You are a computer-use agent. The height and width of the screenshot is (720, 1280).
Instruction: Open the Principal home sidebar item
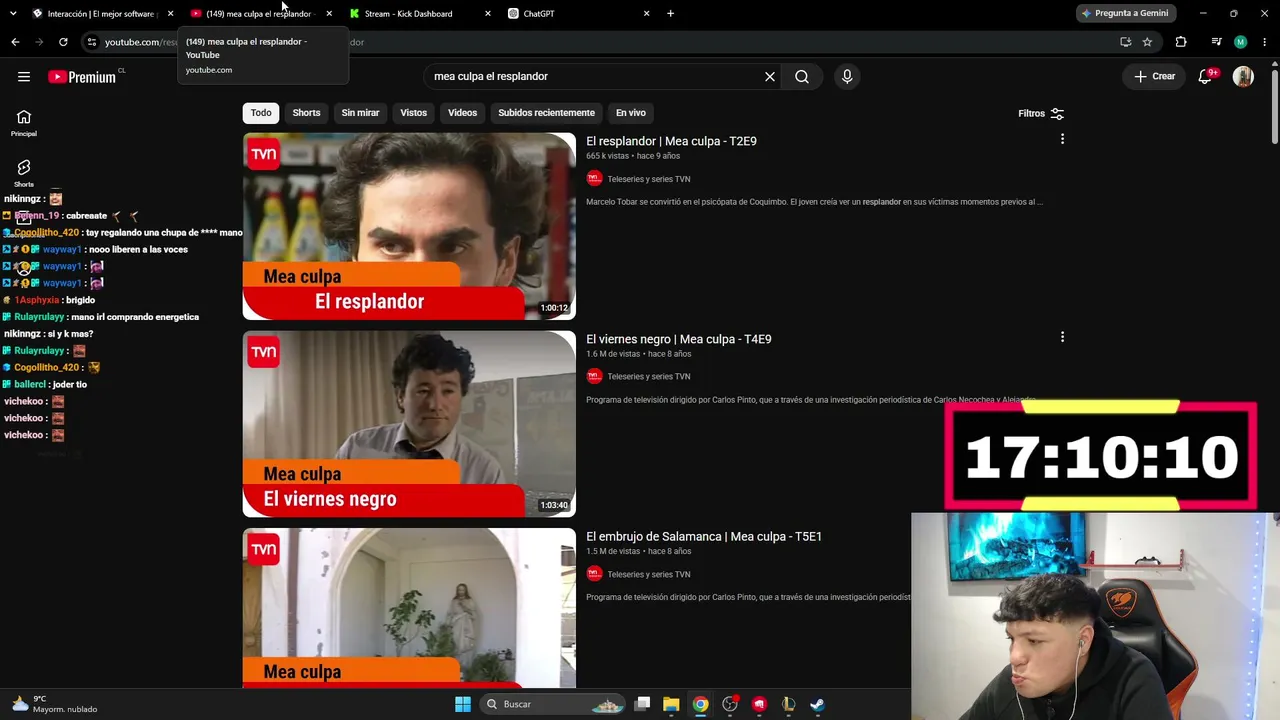tap(24, 123)
